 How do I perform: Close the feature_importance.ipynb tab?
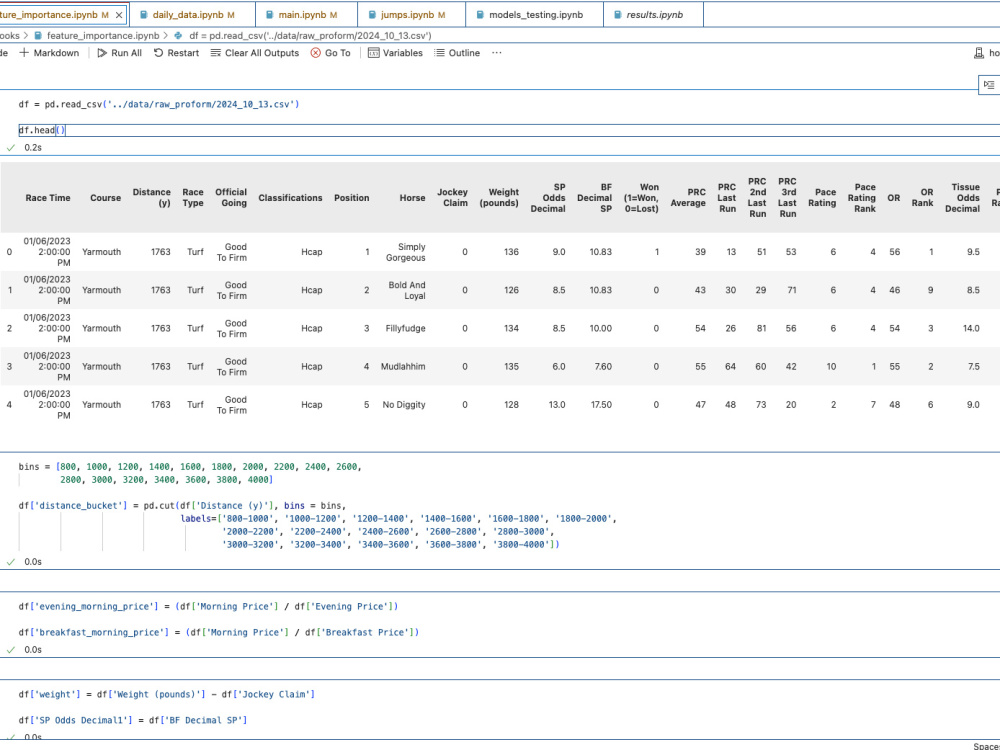point(119,15)
